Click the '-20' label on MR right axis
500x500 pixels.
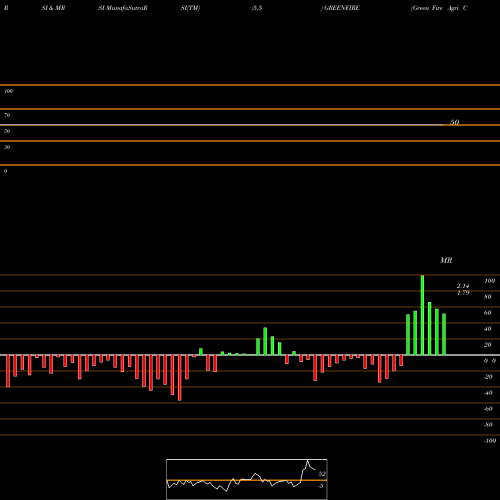coord(488,377)
